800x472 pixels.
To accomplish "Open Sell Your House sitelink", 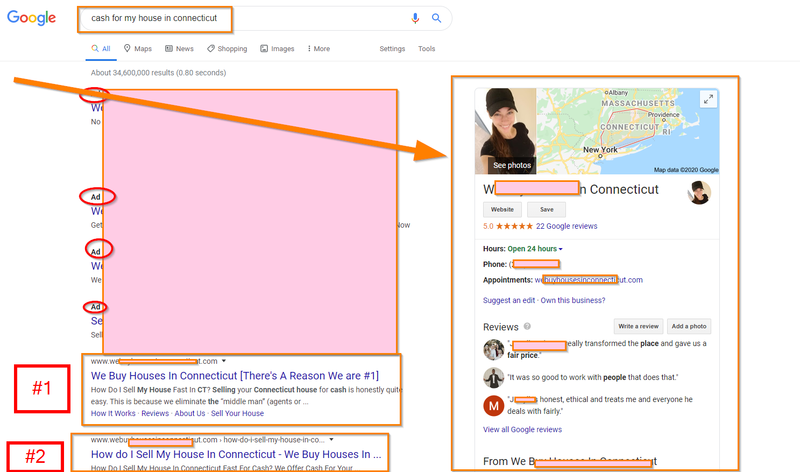I will point(237,413).
